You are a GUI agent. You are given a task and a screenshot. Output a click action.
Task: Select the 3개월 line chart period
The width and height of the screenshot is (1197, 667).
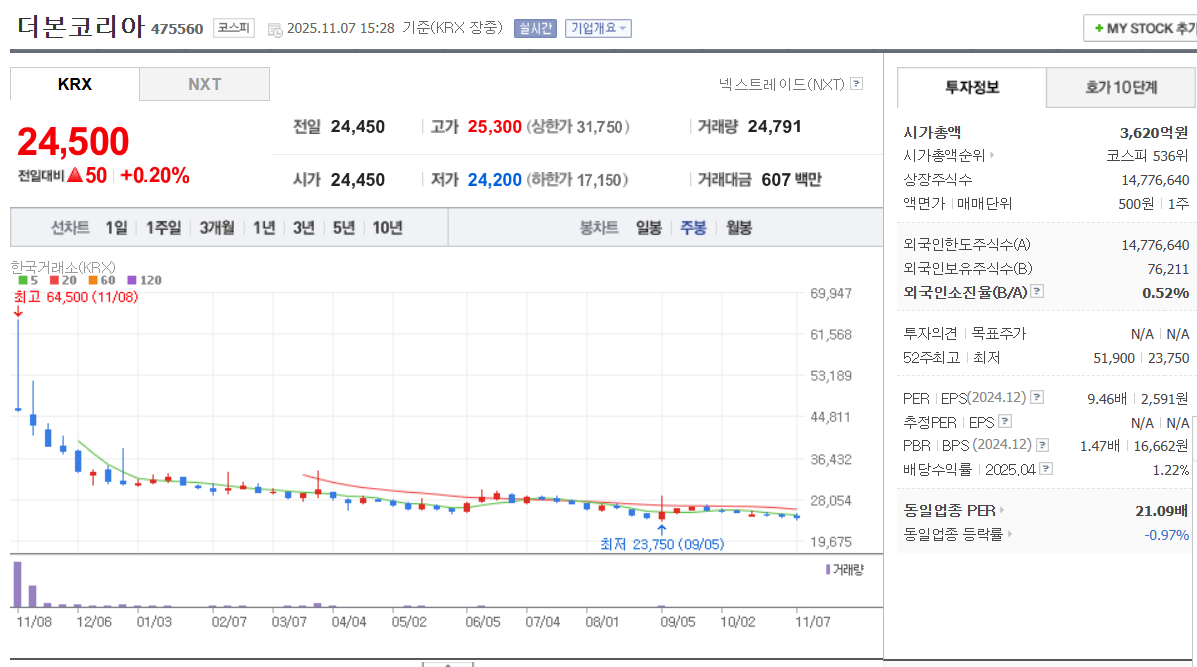click(x=217, y=227)
